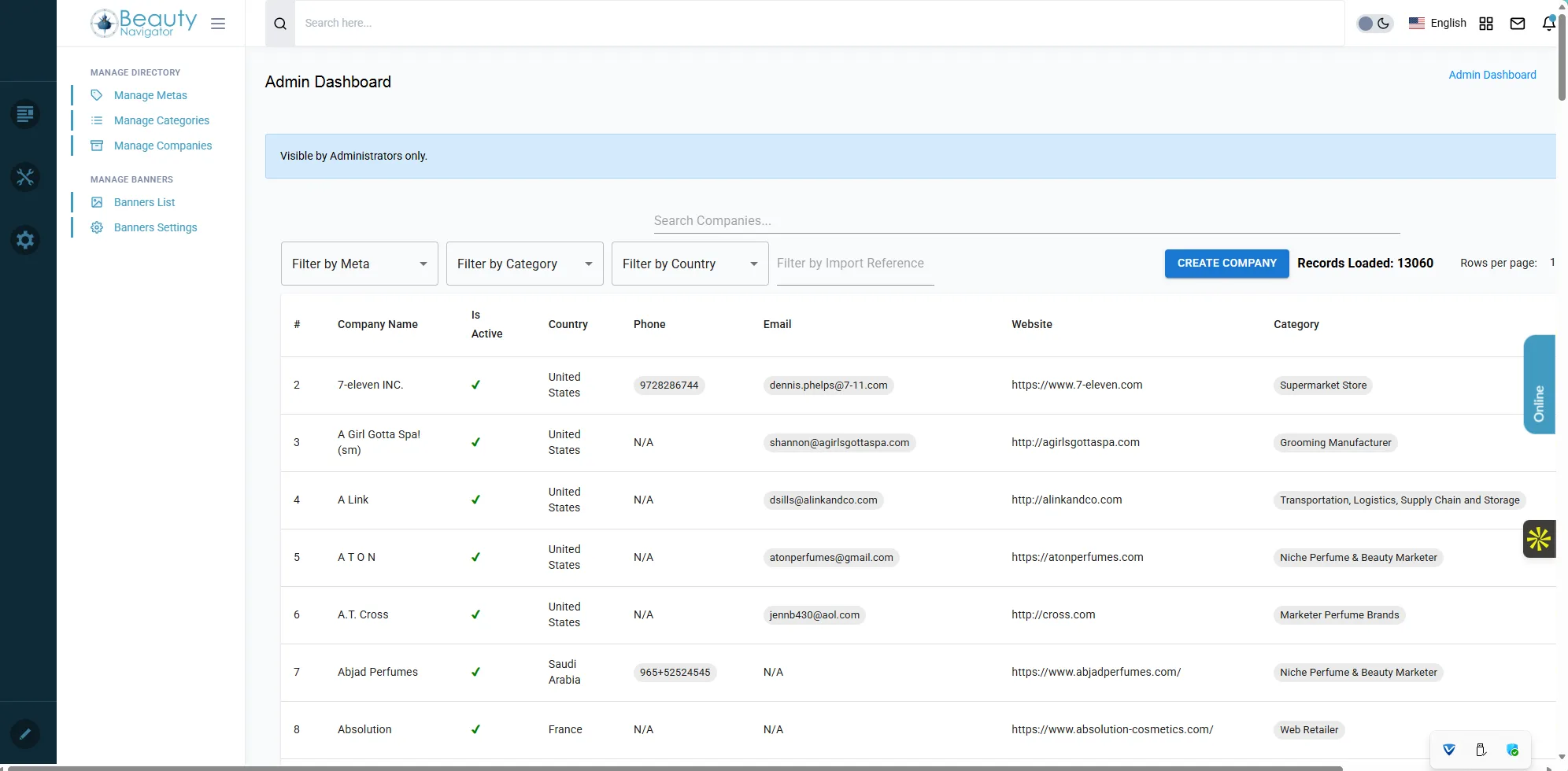
Task: Open Manage Companies in sidebar
Action: coord(163,146)
